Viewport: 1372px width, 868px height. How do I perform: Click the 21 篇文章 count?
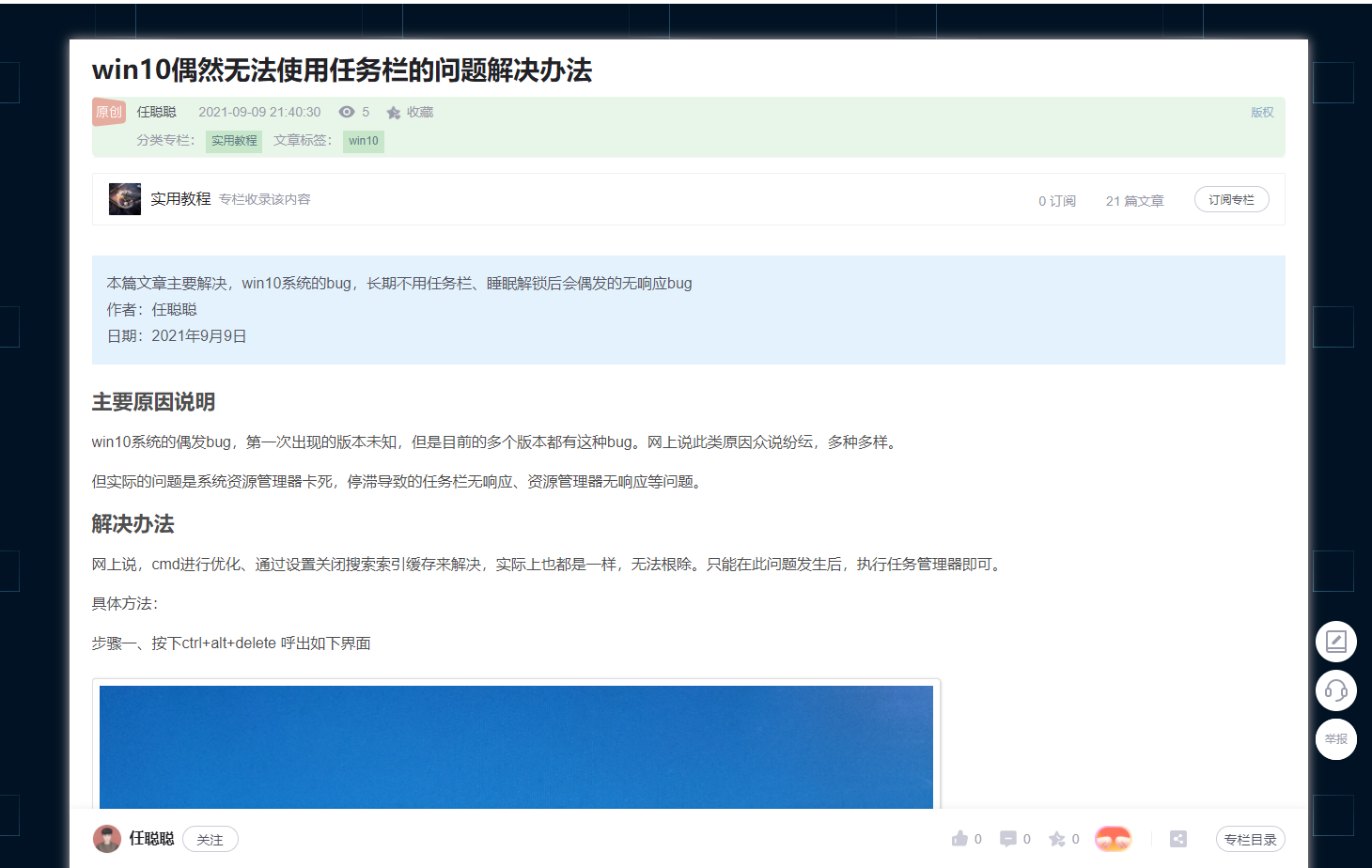1134,201
